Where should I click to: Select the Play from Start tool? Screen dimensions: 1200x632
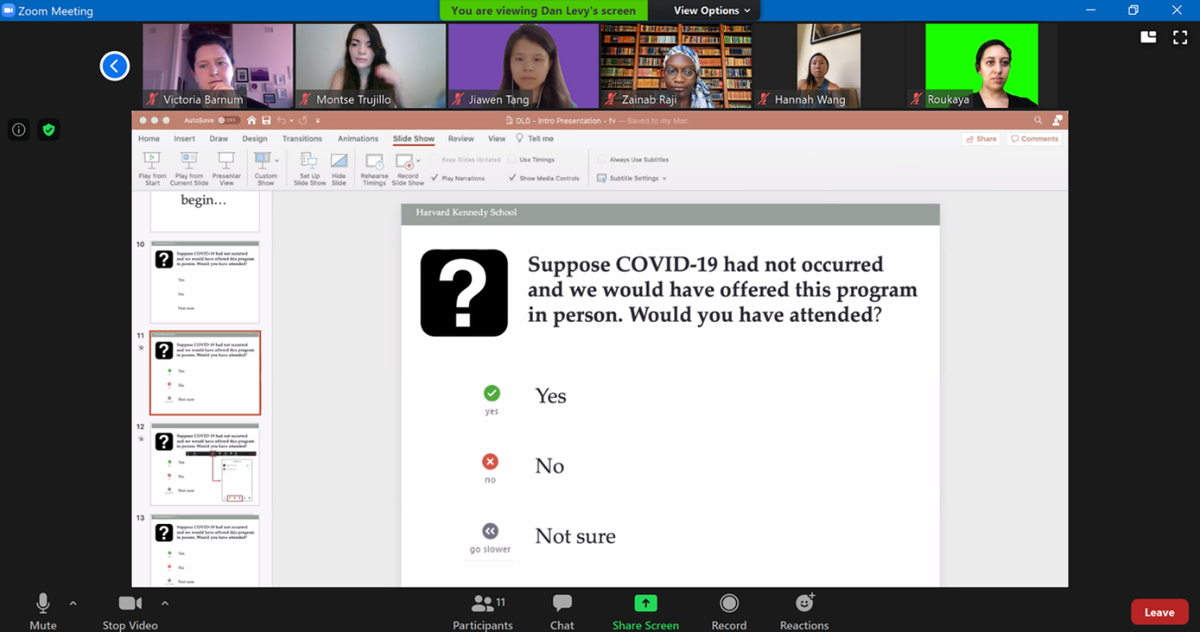151,167
